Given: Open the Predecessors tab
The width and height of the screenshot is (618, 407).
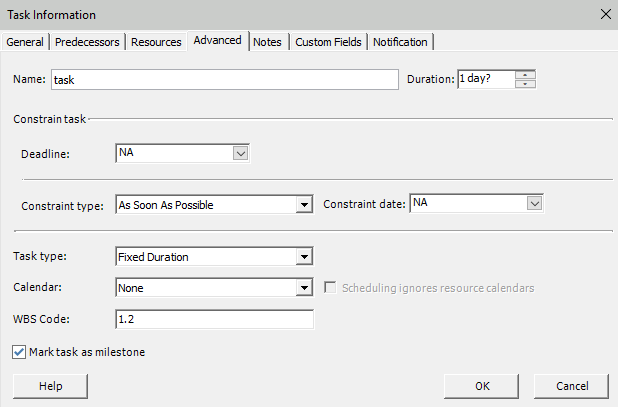Looking at the screenshot, I should point(88,42).
